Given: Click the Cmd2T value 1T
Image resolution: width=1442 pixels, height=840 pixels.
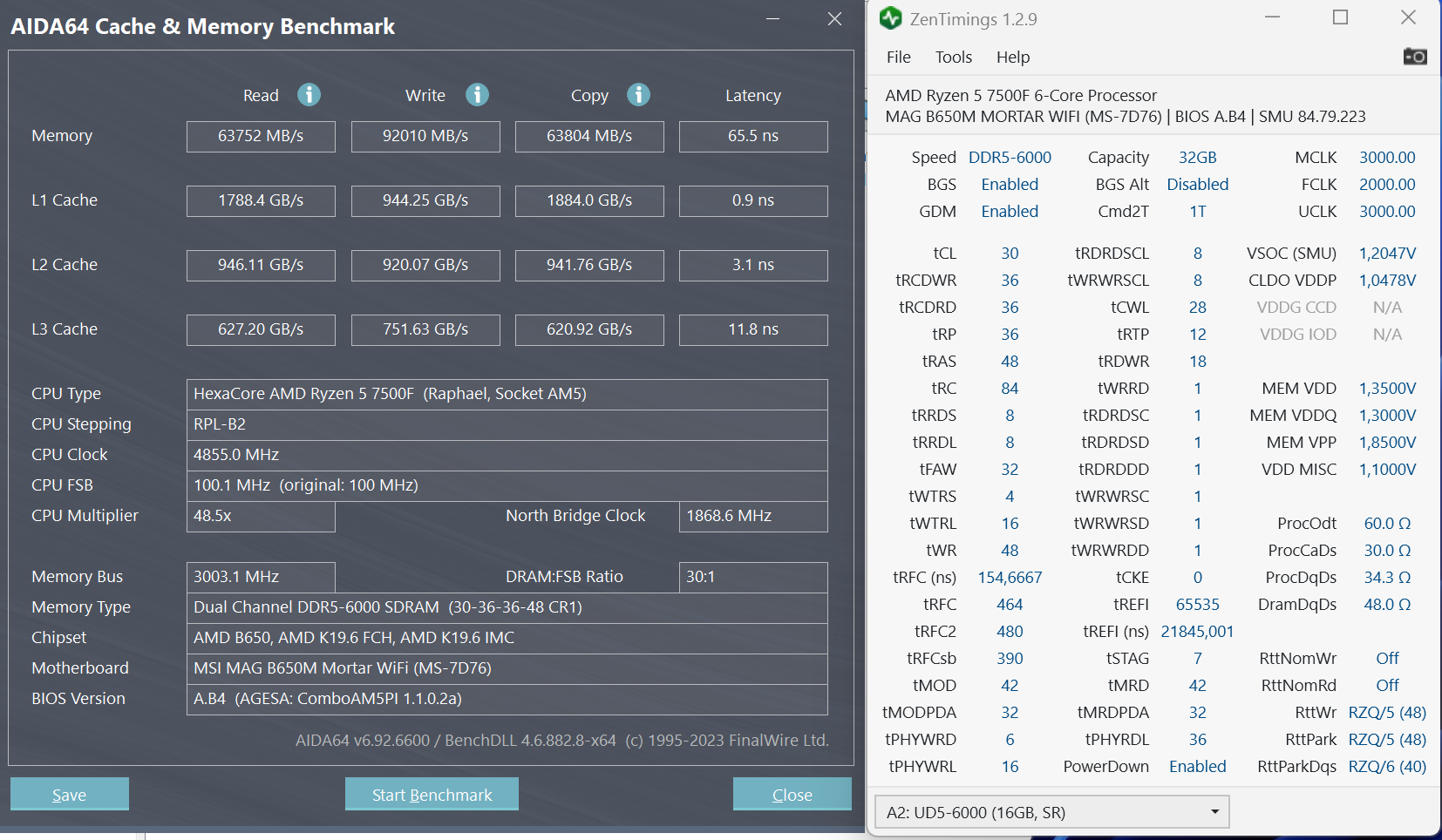Looking at the screenshot, I should click(1198, 212).
